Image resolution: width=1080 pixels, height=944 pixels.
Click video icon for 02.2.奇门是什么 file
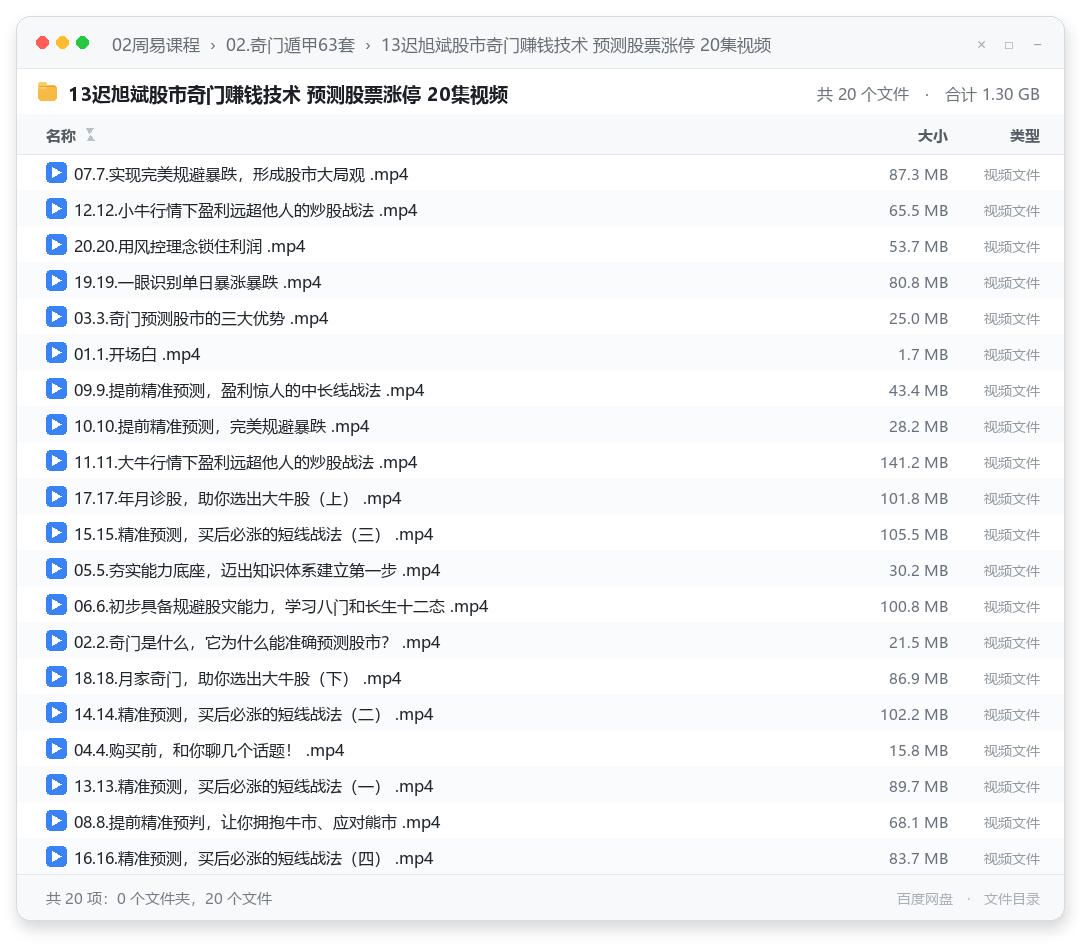click(56, 640)
